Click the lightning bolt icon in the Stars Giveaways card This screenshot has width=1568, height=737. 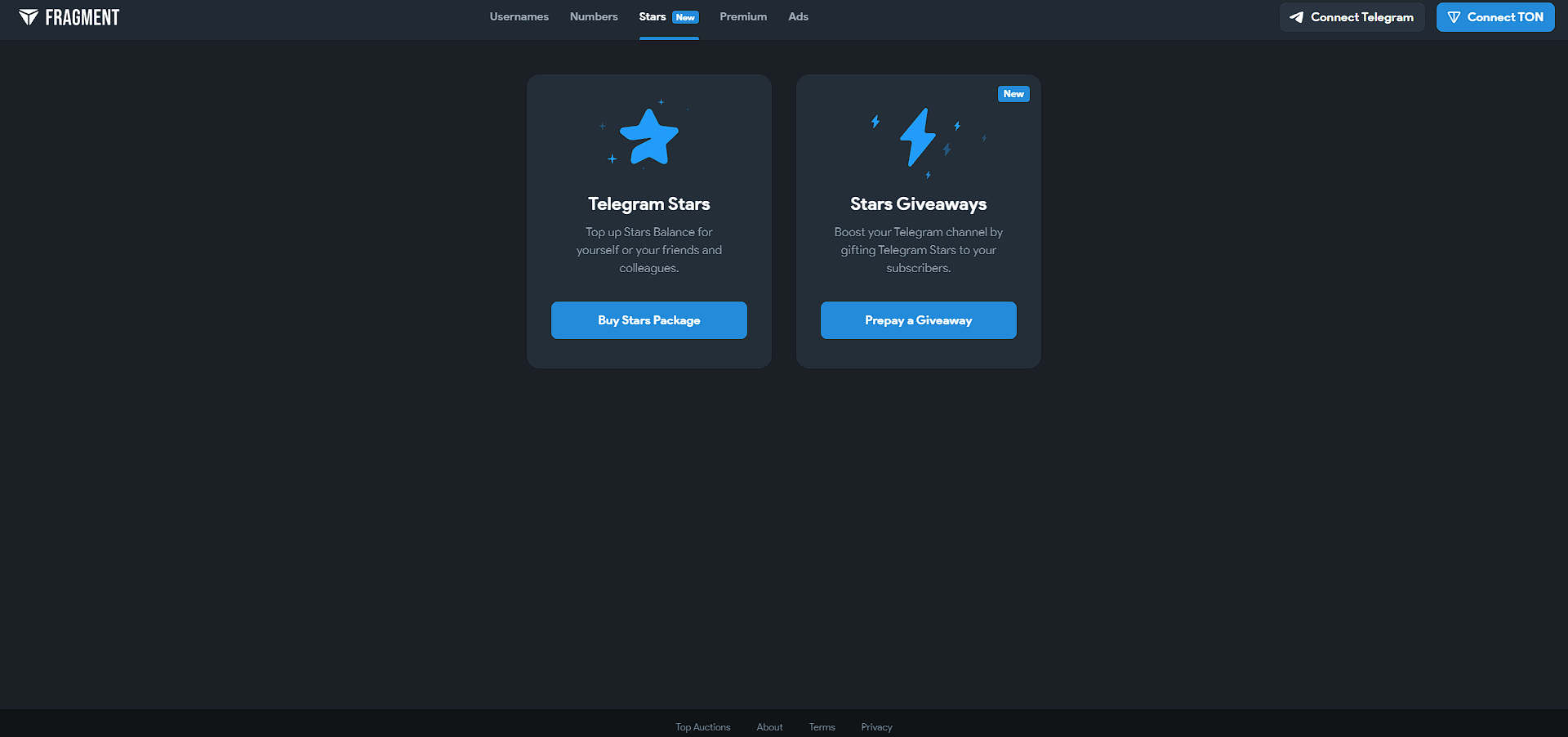click(x=918, y=137)
